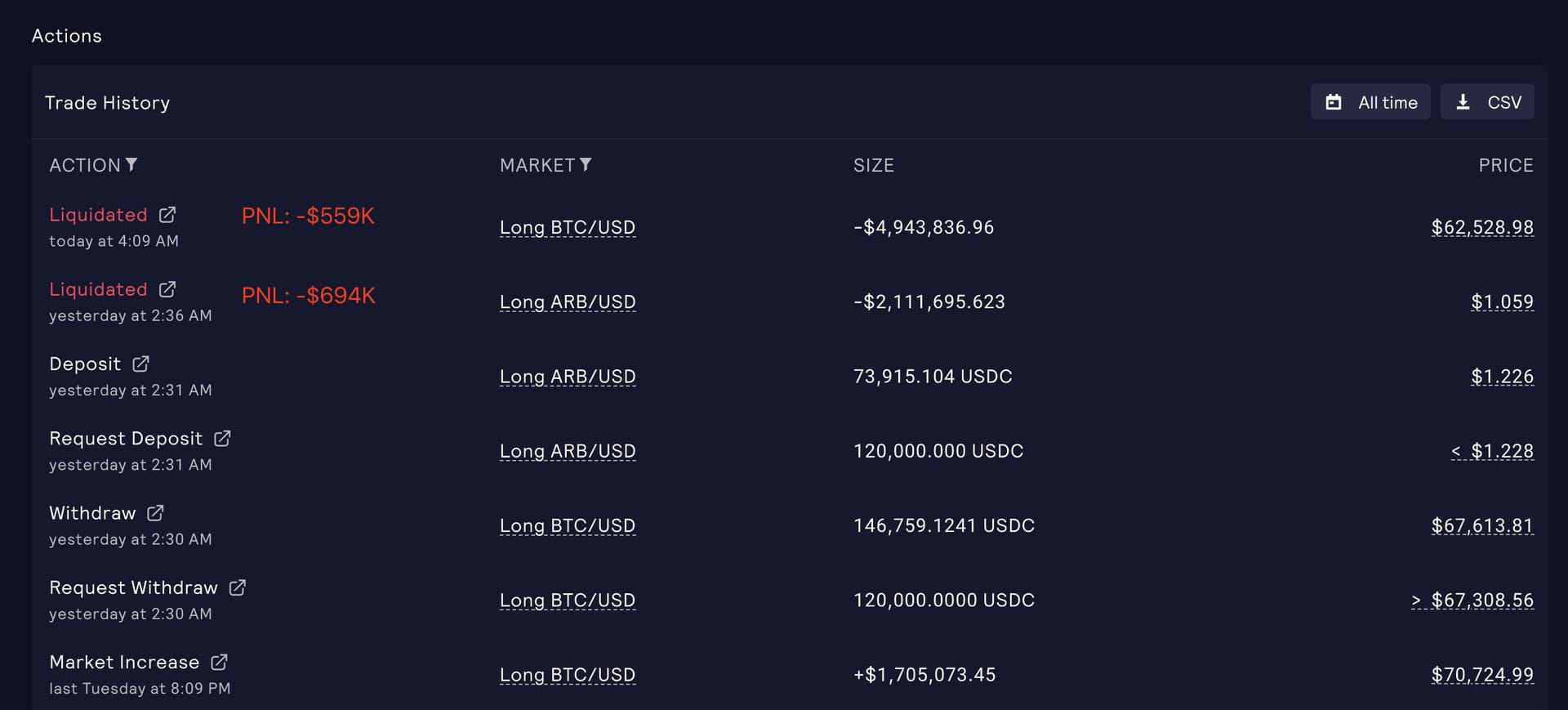
Task: Open external link for yesterday's Liquidated ARB trade
Action: 167,288
